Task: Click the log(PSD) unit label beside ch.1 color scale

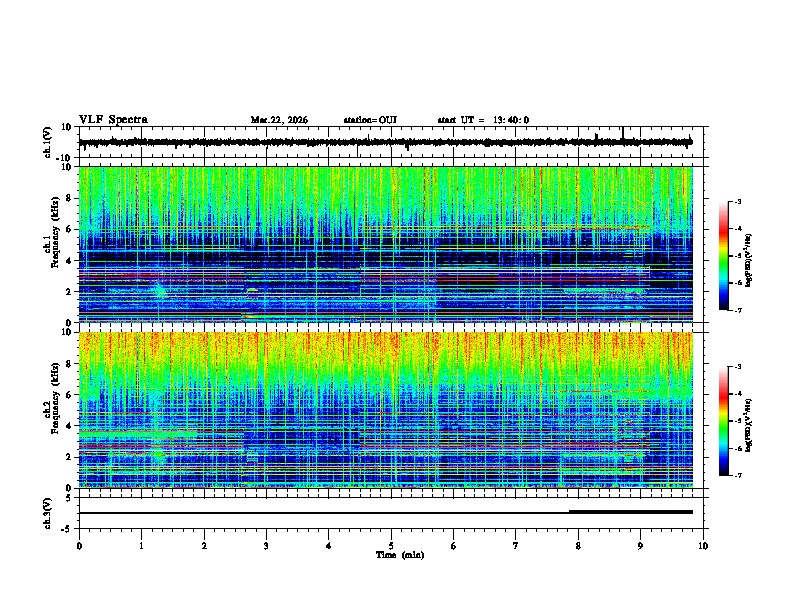Action: 749,261
